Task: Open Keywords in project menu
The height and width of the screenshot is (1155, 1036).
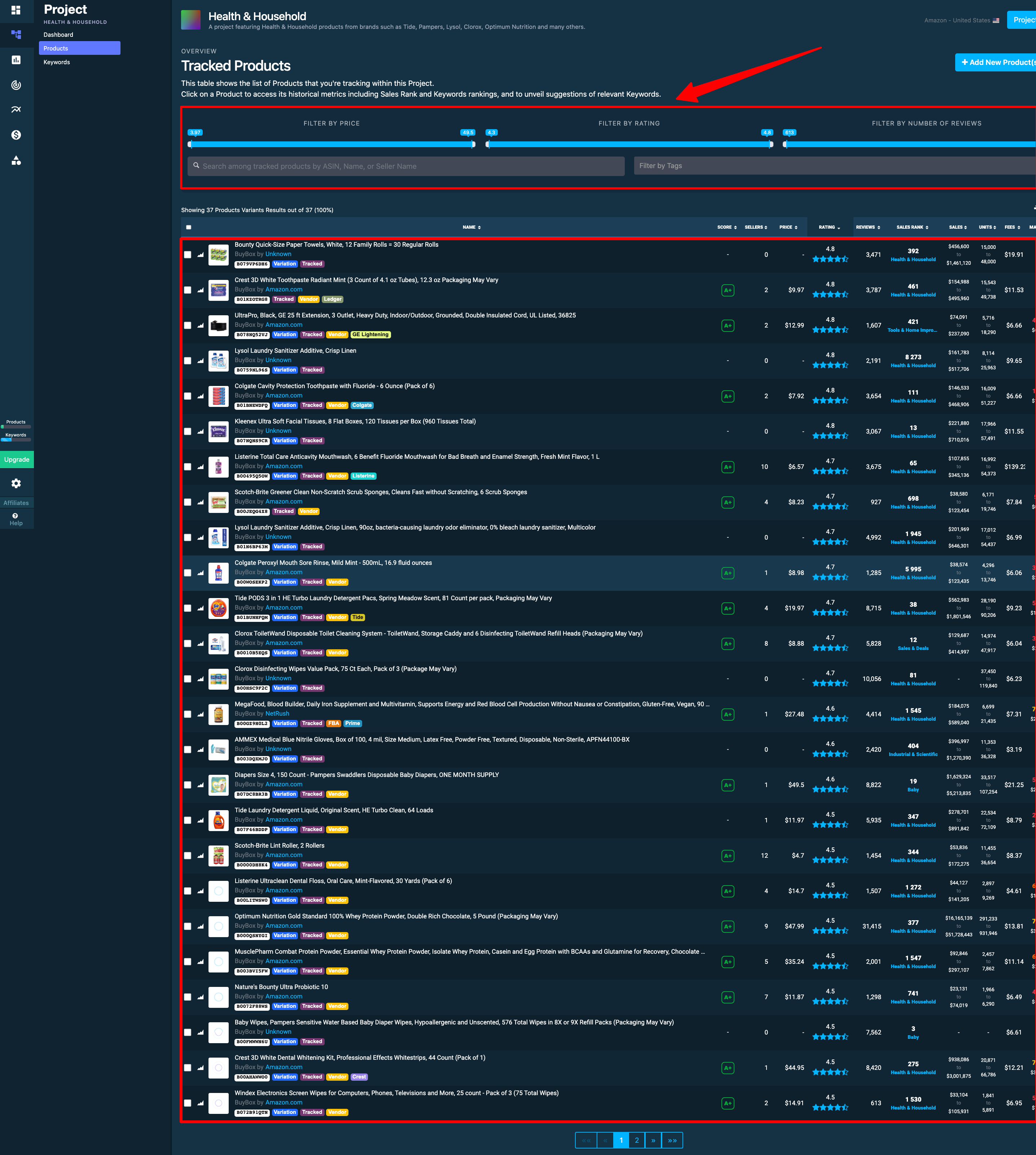Action: click(56, 62)
